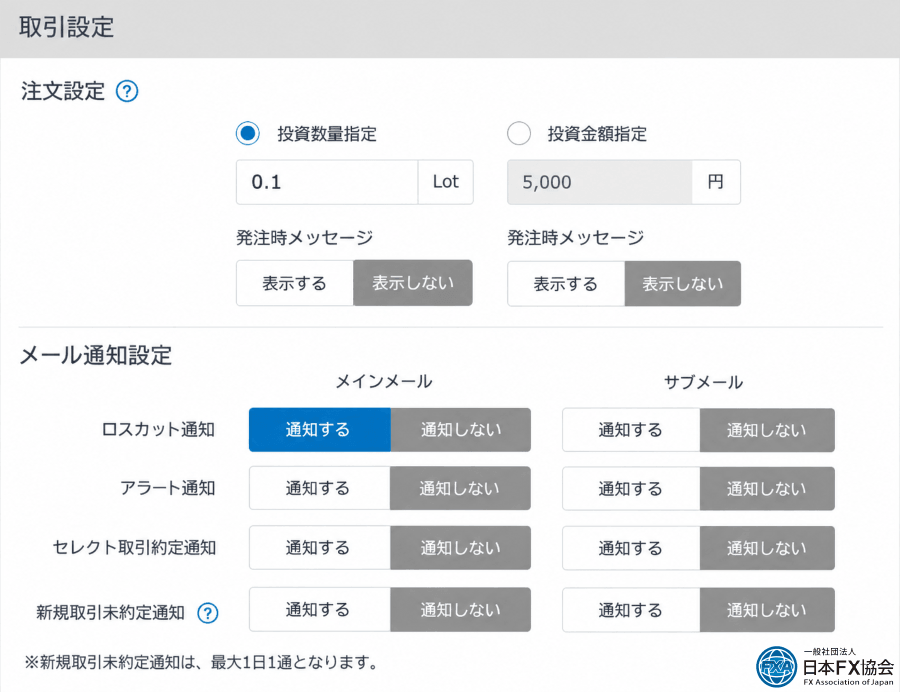The height and width of the screenshot is (692, 900).
Task: Enable アラート通知 for main mail
Action: [x=319, y=488]
